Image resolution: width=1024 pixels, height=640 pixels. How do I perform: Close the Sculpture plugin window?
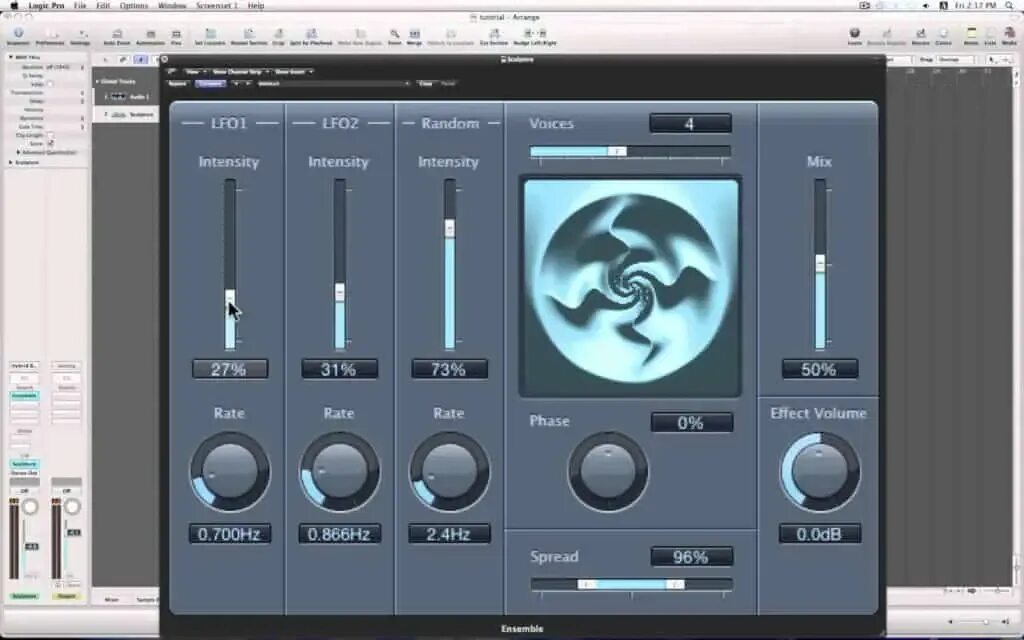click(x=164, y=59)
